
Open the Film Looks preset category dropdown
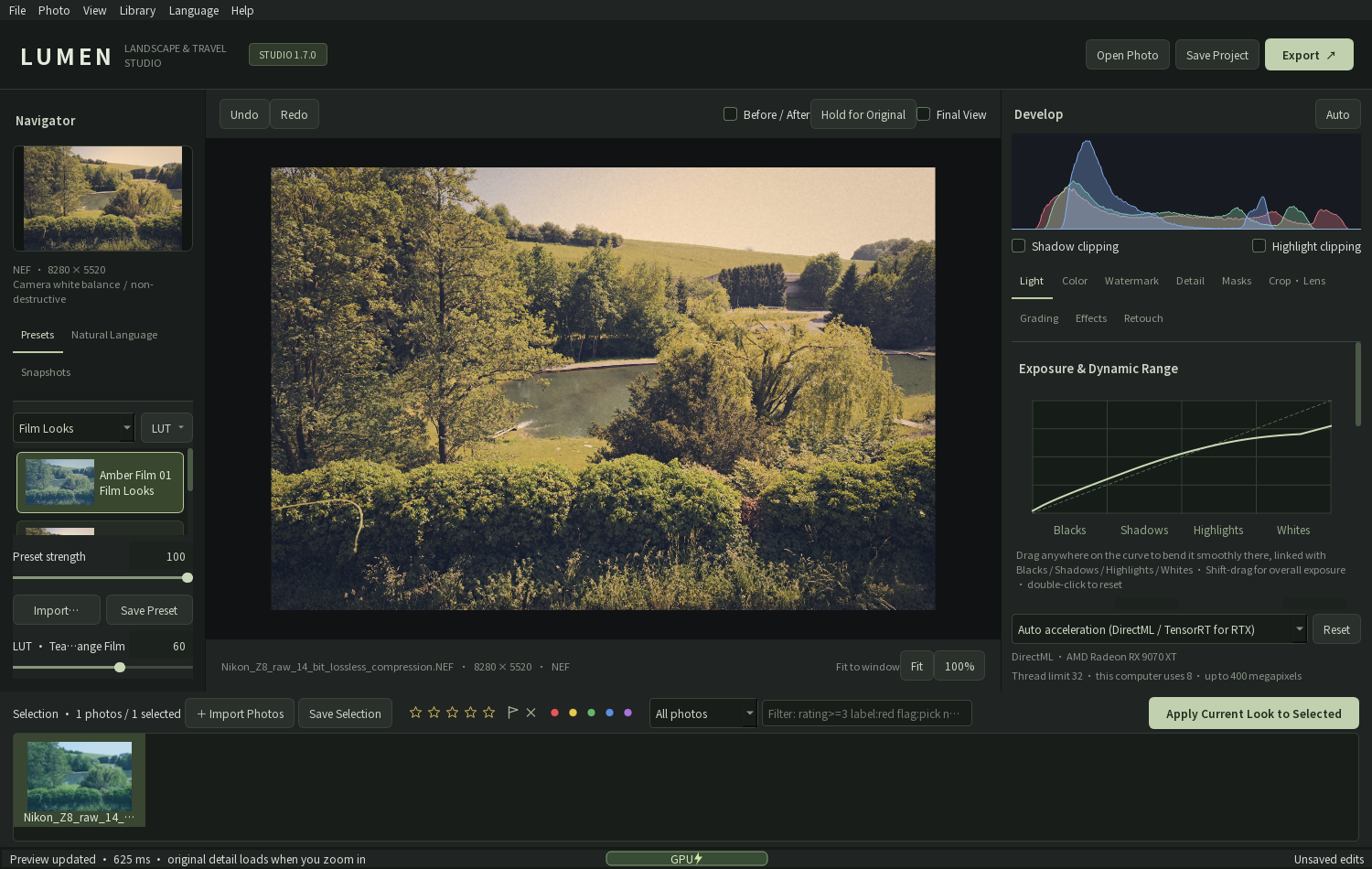(x=74, y=428)
